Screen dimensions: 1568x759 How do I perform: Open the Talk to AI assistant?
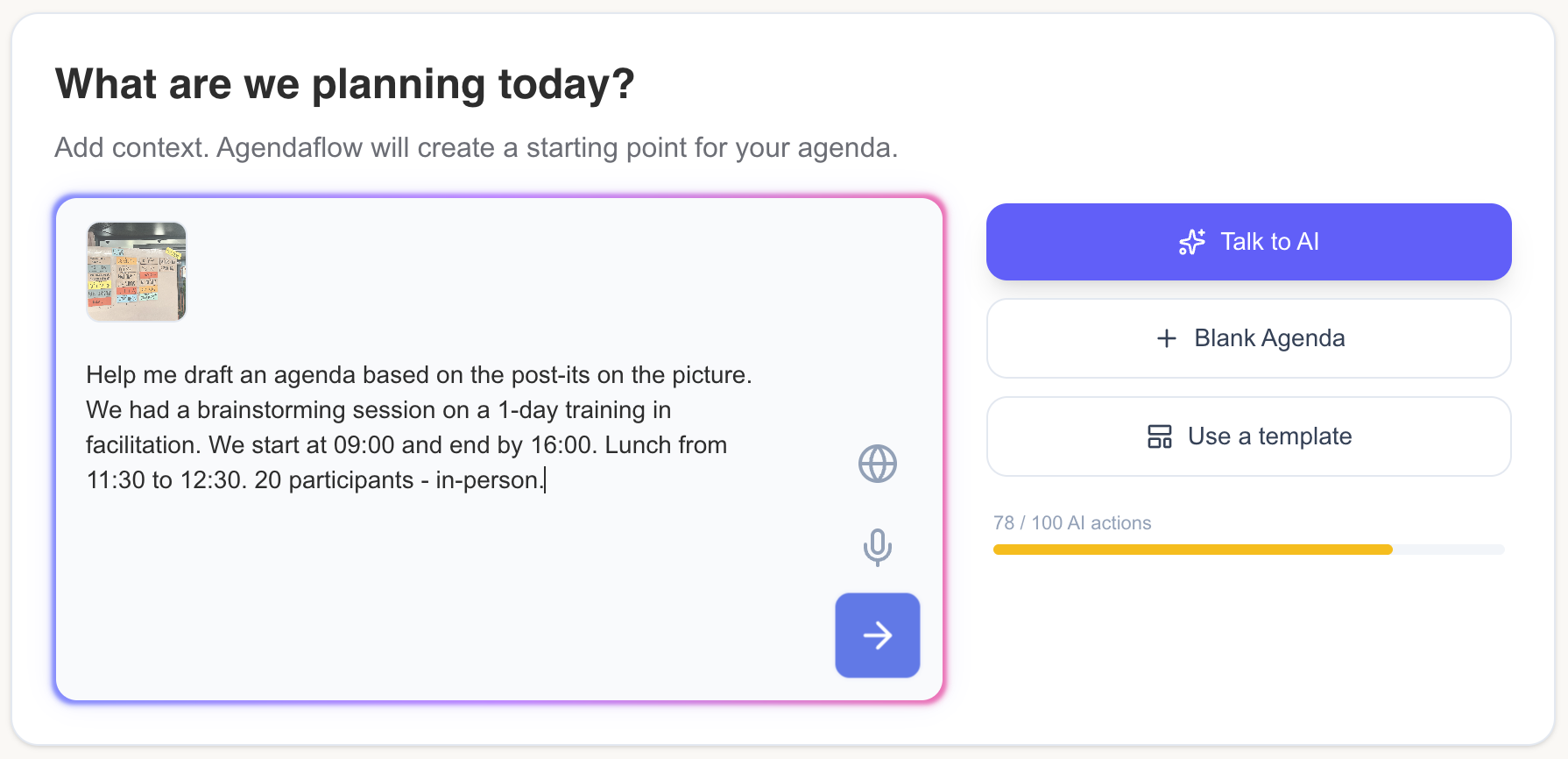click(x=1248, y=242)
